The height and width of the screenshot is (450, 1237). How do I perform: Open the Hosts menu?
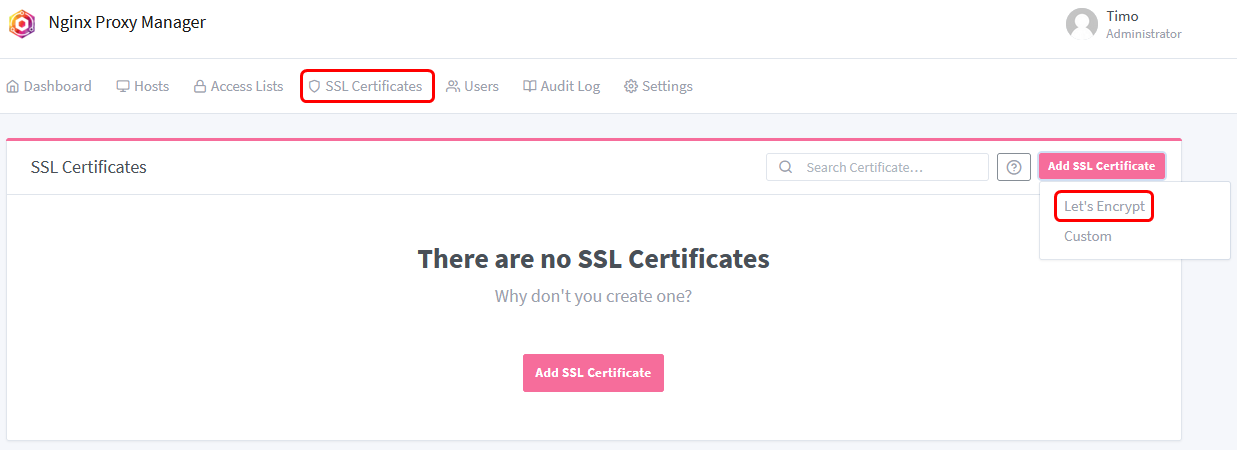click(x=143, y=86)
